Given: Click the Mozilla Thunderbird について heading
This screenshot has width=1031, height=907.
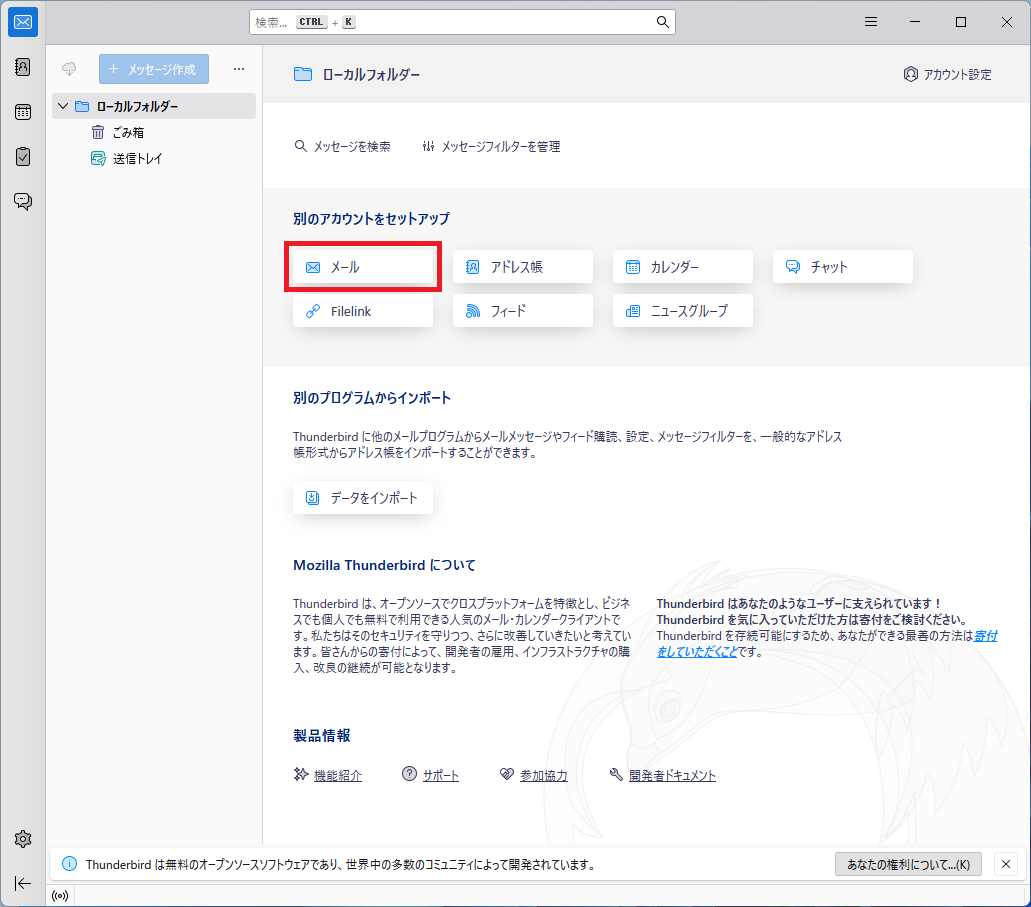Looking at the screenshot, I should pos(384,565).
